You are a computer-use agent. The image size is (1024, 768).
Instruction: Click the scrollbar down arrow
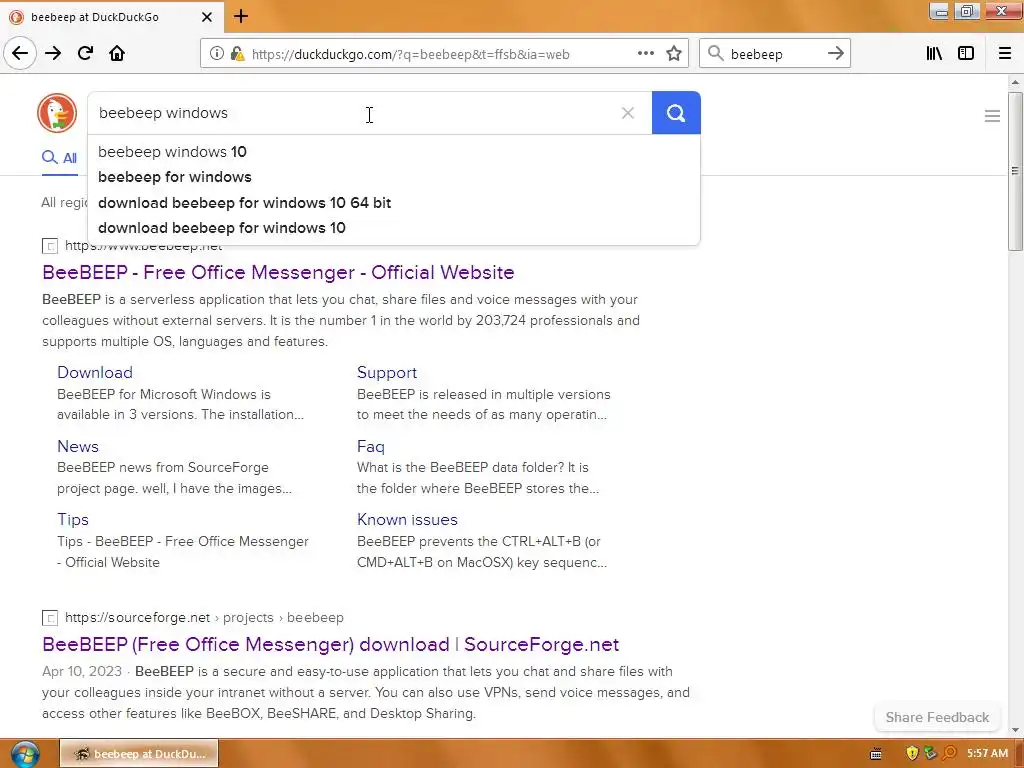pos(1015,730)
